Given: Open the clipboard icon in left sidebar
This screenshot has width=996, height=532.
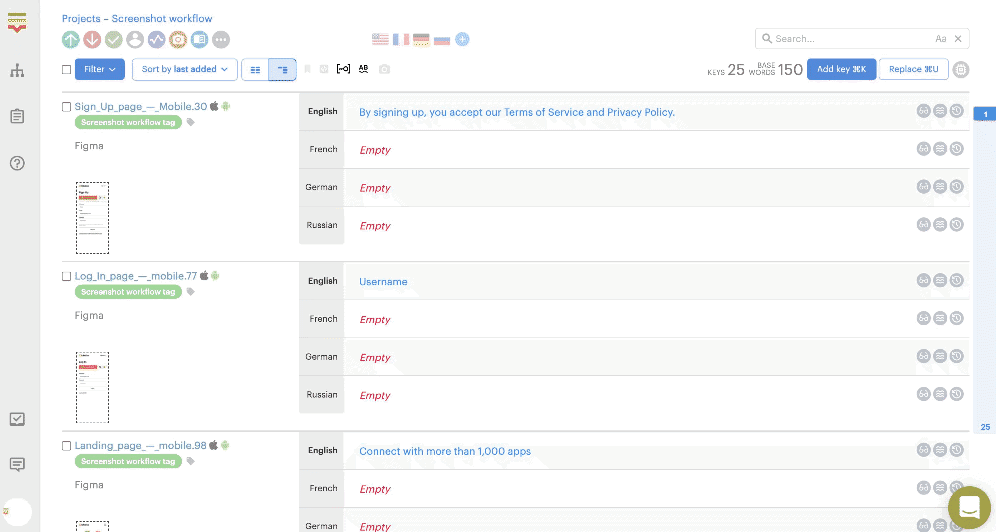Looking at the screenshot, I should point(17,116).
